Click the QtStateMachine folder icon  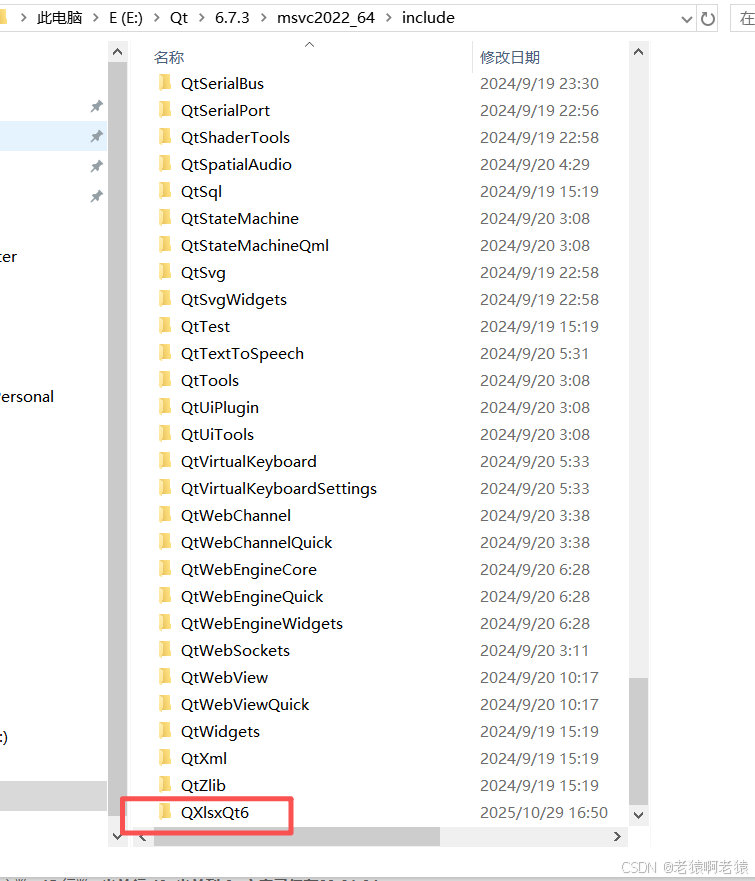[165, 218]
